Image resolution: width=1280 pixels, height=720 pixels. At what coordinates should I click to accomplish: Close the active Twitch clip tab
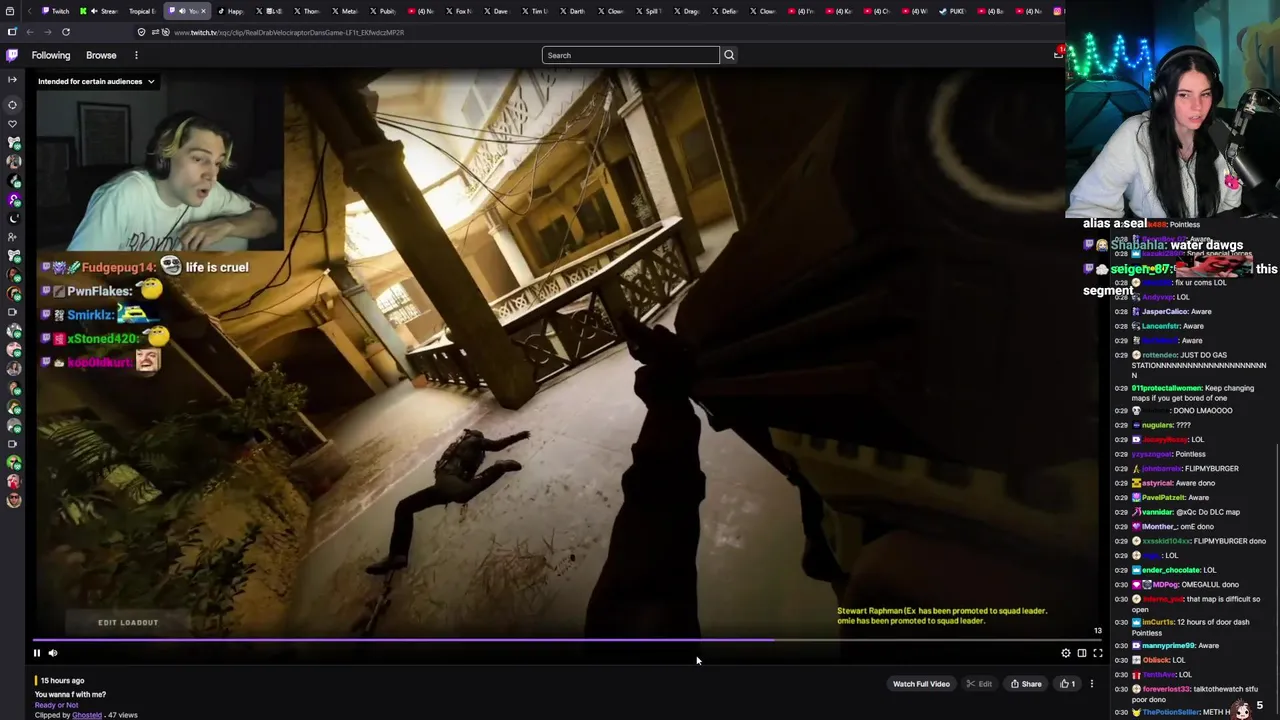coord(203,11)
